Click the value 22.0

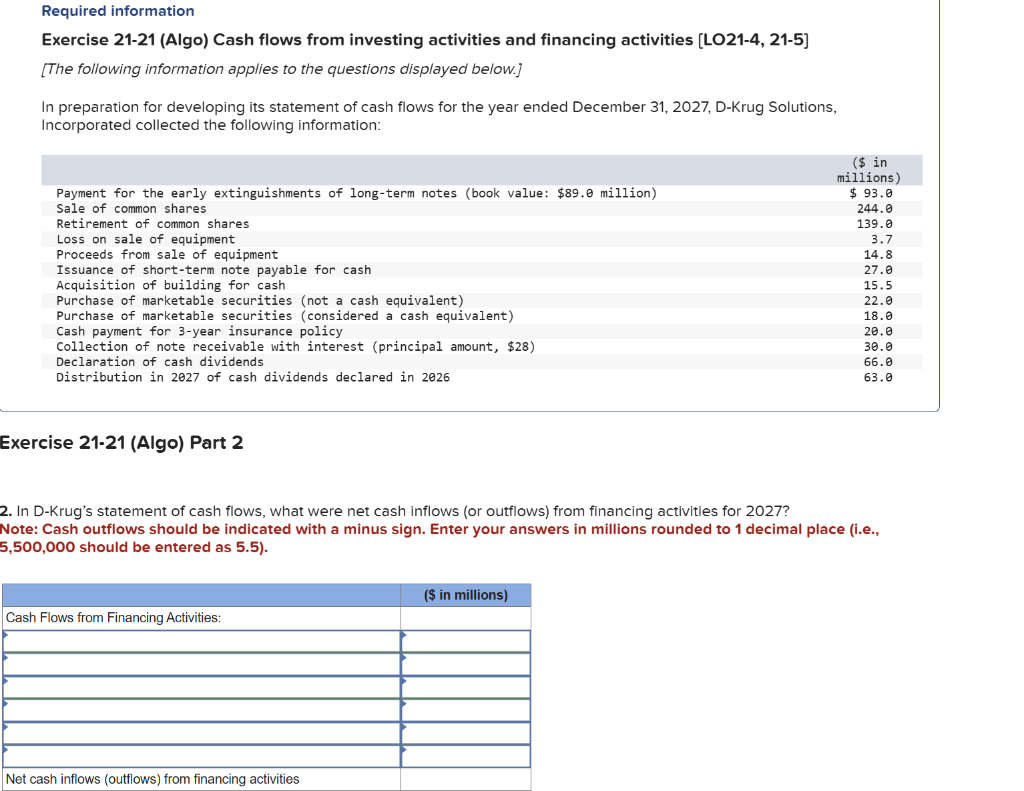(878, 300)
